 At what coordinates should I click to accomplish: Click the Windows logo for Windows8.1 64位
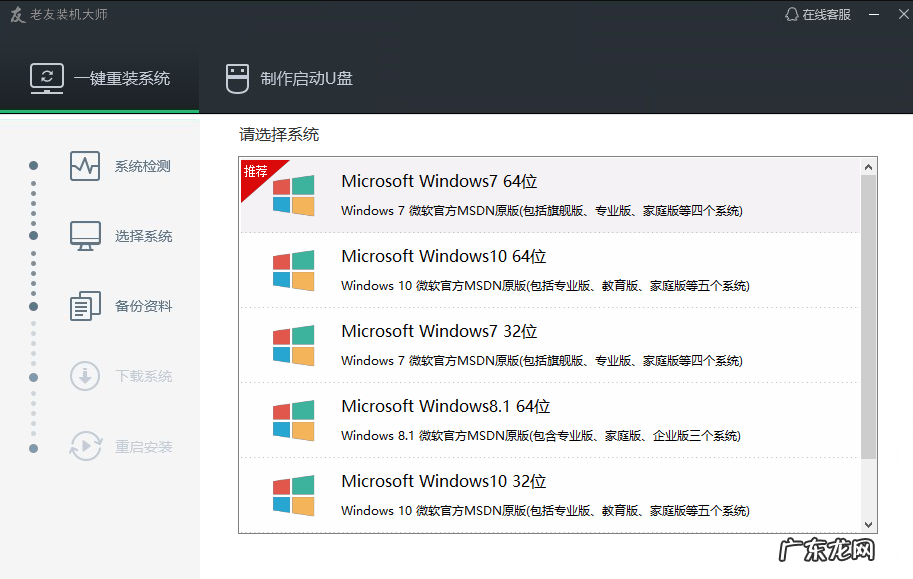[x=293, y=420]
